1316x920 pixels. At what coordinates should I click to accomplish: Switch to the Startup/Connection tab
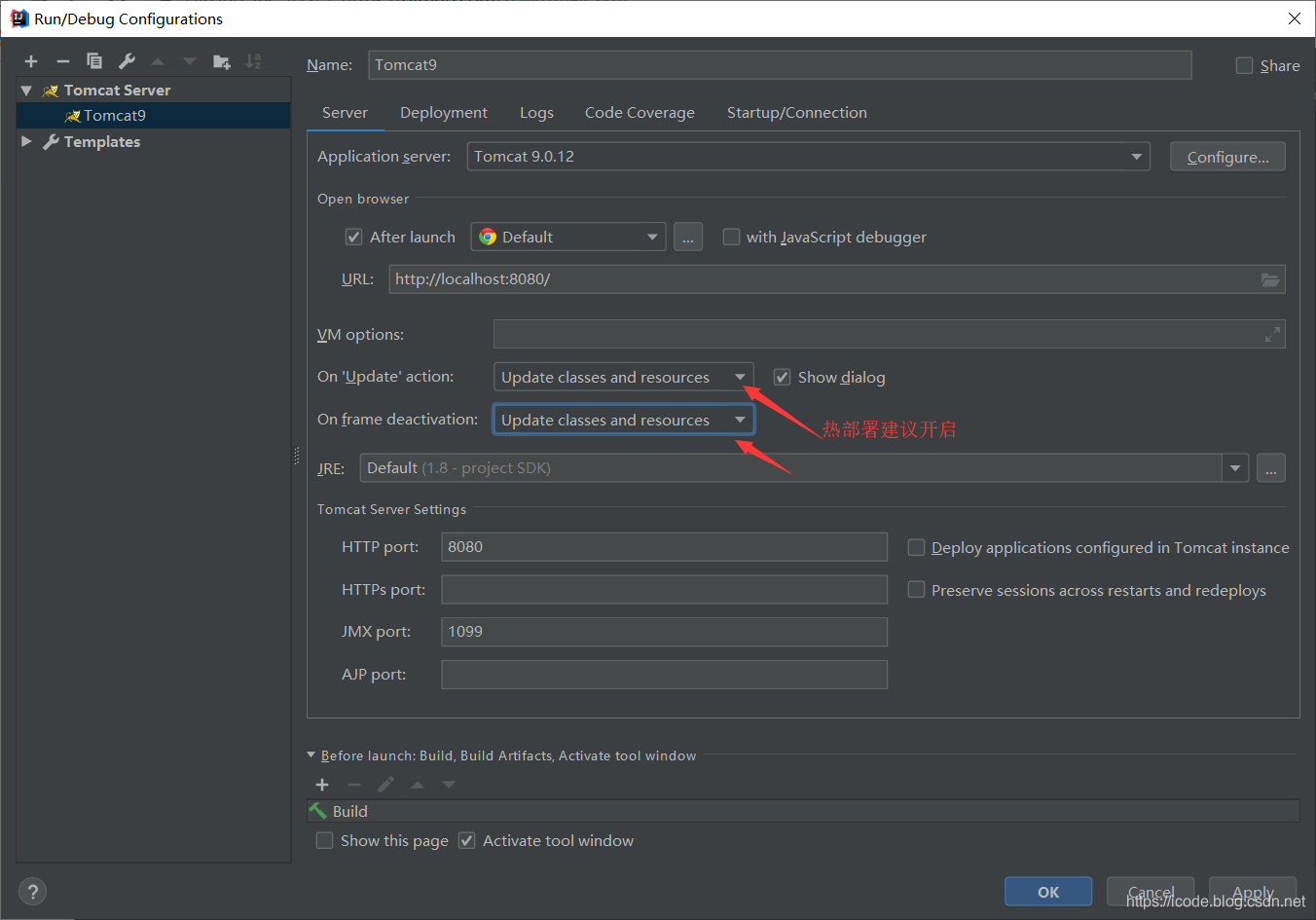tap(796, 113)
